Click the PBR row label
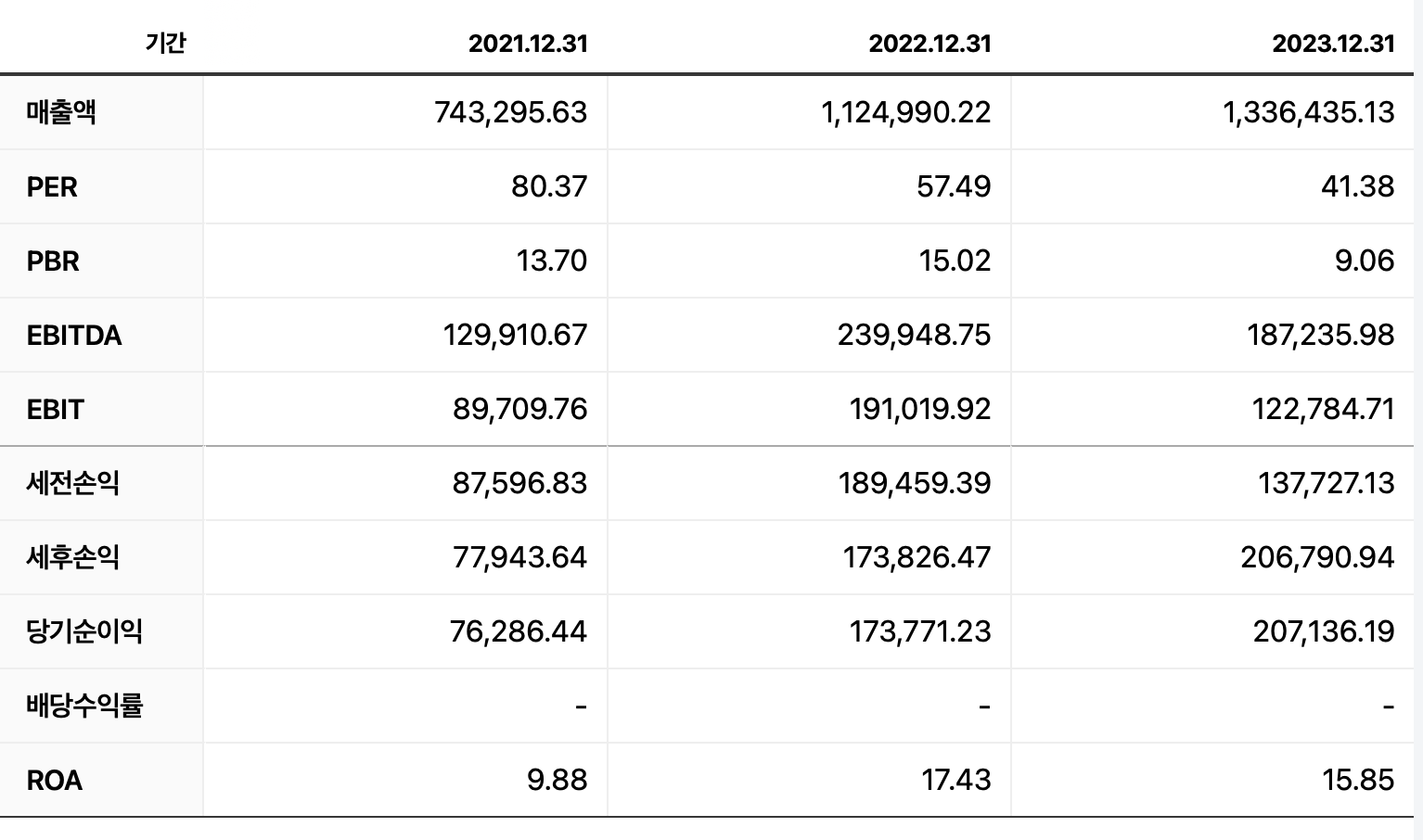Screen dimensions: 1423x840 53,261
